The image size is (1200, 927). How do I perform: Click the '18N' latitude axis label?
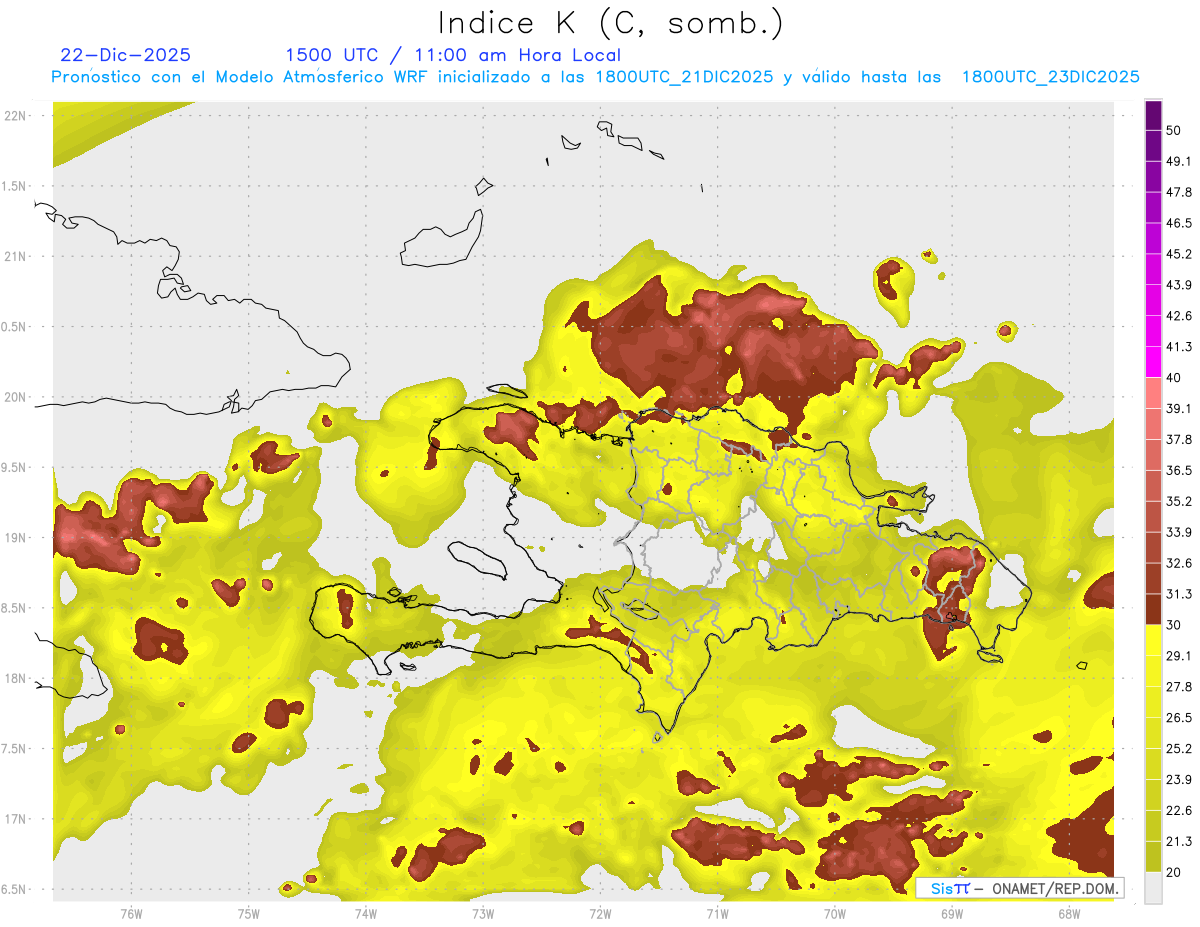coord(14,678)
